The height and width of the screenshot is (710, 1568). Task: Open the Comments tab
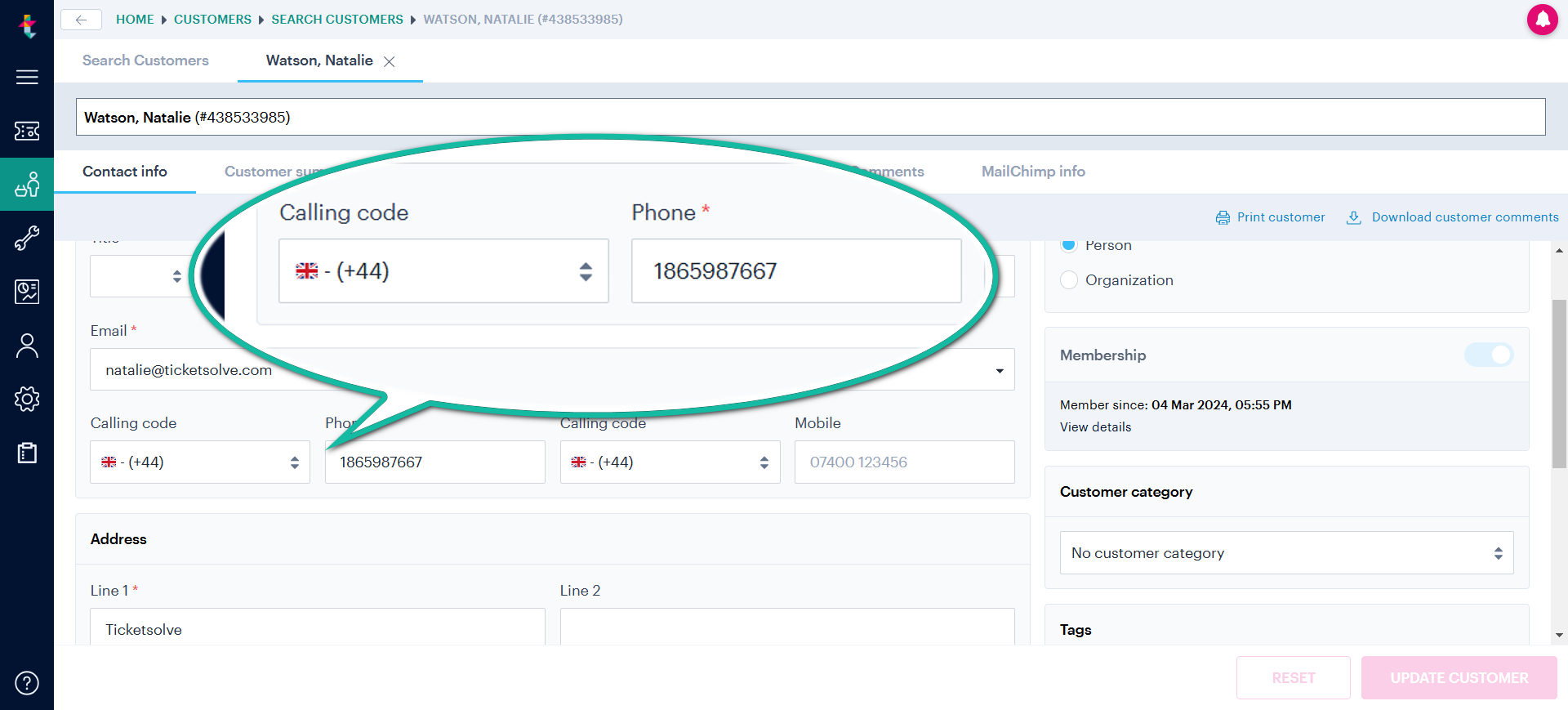coord(888,172)
